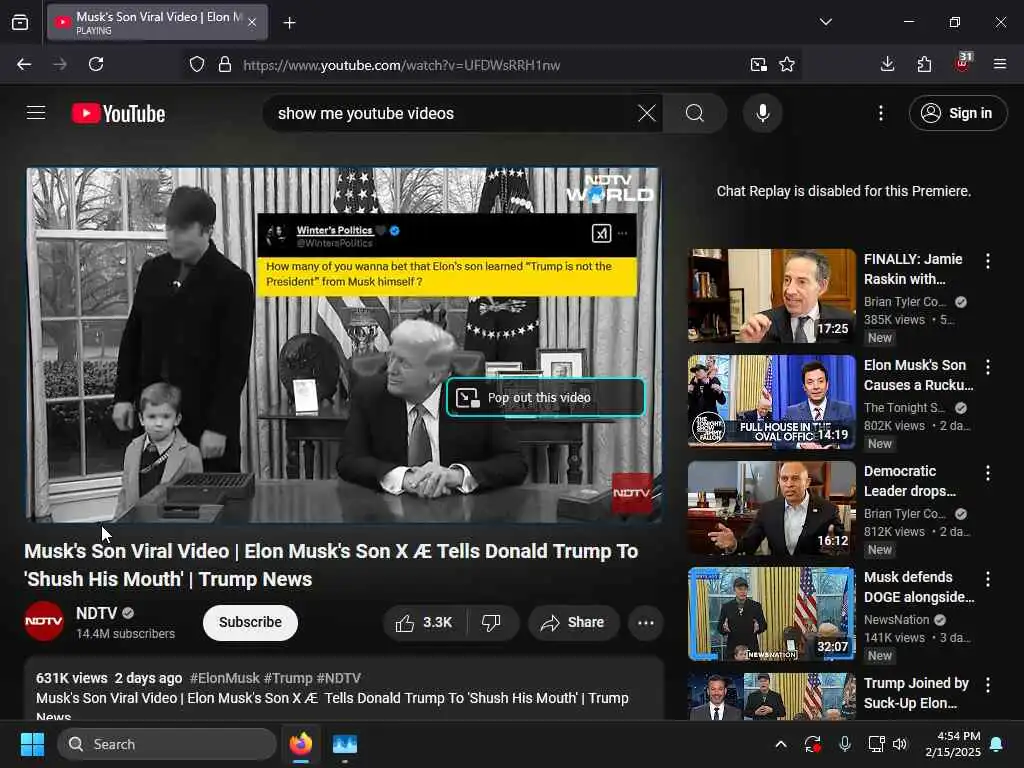Open more options for Musk defends DOGE video
Viewport: 1024px width, 768px height.
(987, 579)
